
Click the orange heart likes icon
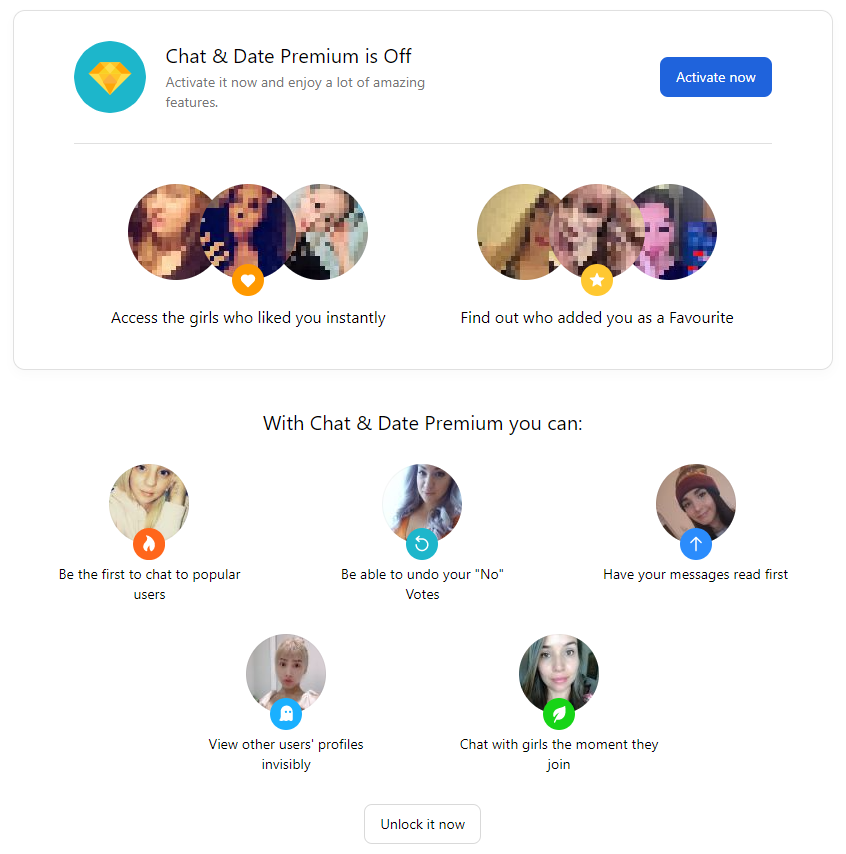pyautogui.click(x=248, y=280)
